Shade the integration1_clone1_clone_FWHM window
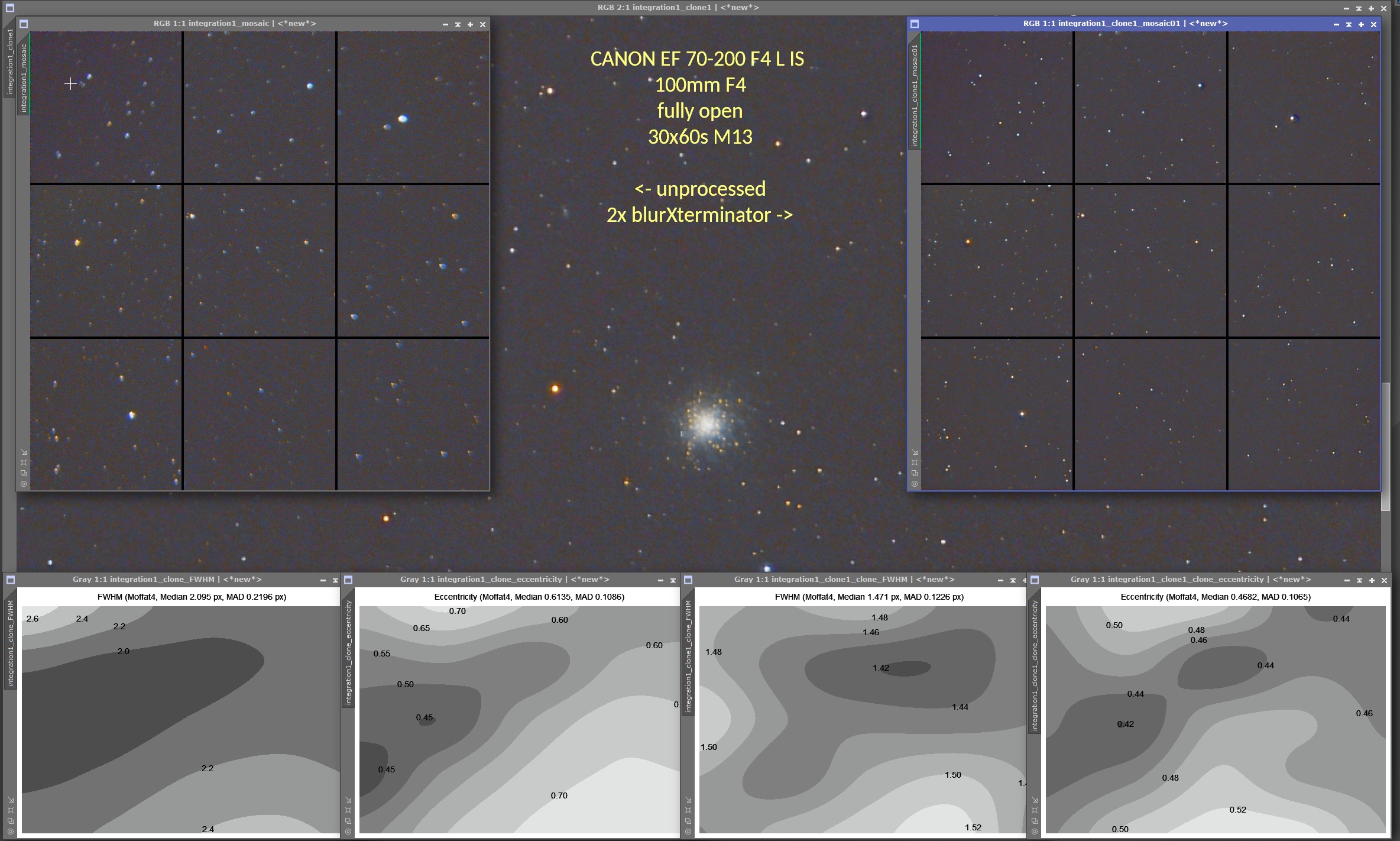The height and width of the screenshot is (841, 1400). click(1013, 580)
